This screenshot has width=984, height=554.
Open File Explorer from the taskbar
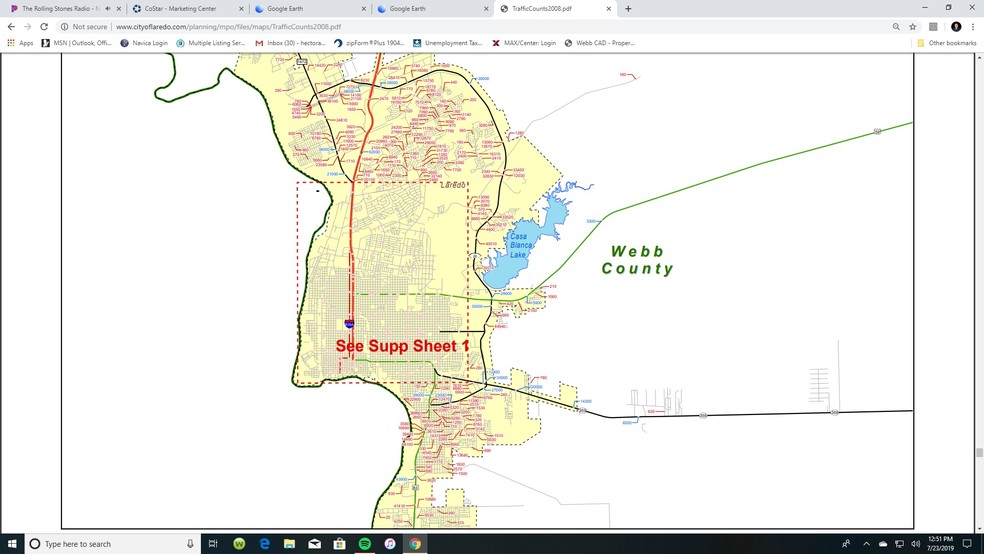pyautogui.click(x=289, y=544)
